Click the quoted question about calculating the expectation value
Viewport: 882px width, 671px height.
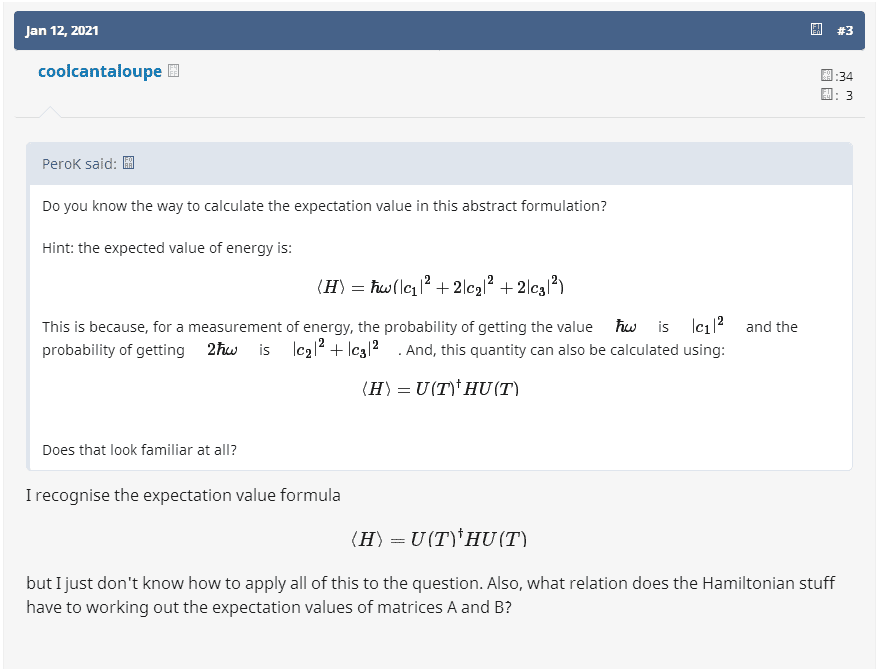[324, 206]
